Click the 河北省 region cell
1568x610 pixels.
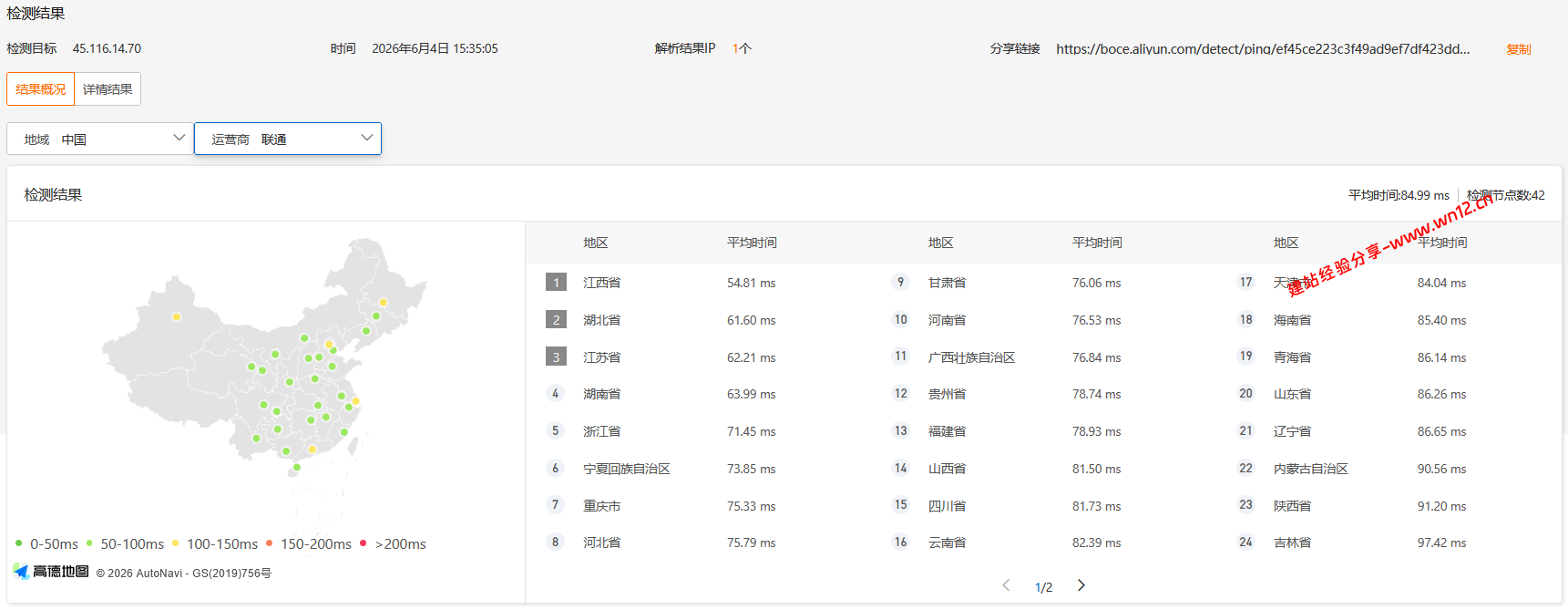pyautogui.click(x=602, y=543)
